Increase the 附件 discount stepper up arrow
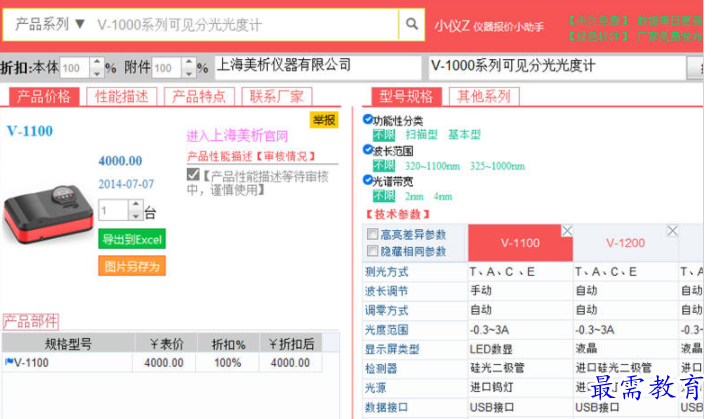This screenshot has width=712, height=419. [x=189, y=62]
